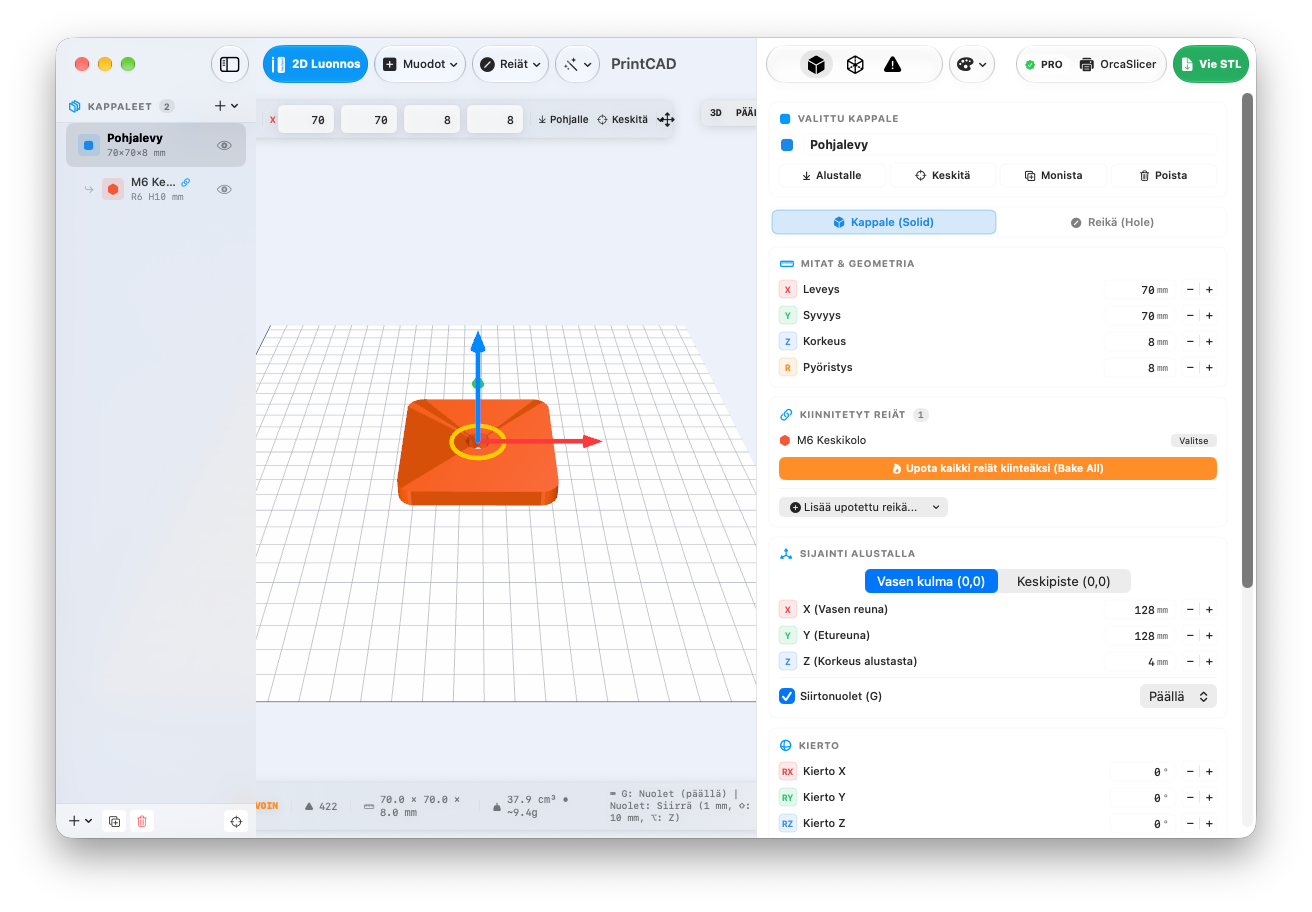Click the Monista button
The image size is (1312, 912).
click(x=1054, y=175)
